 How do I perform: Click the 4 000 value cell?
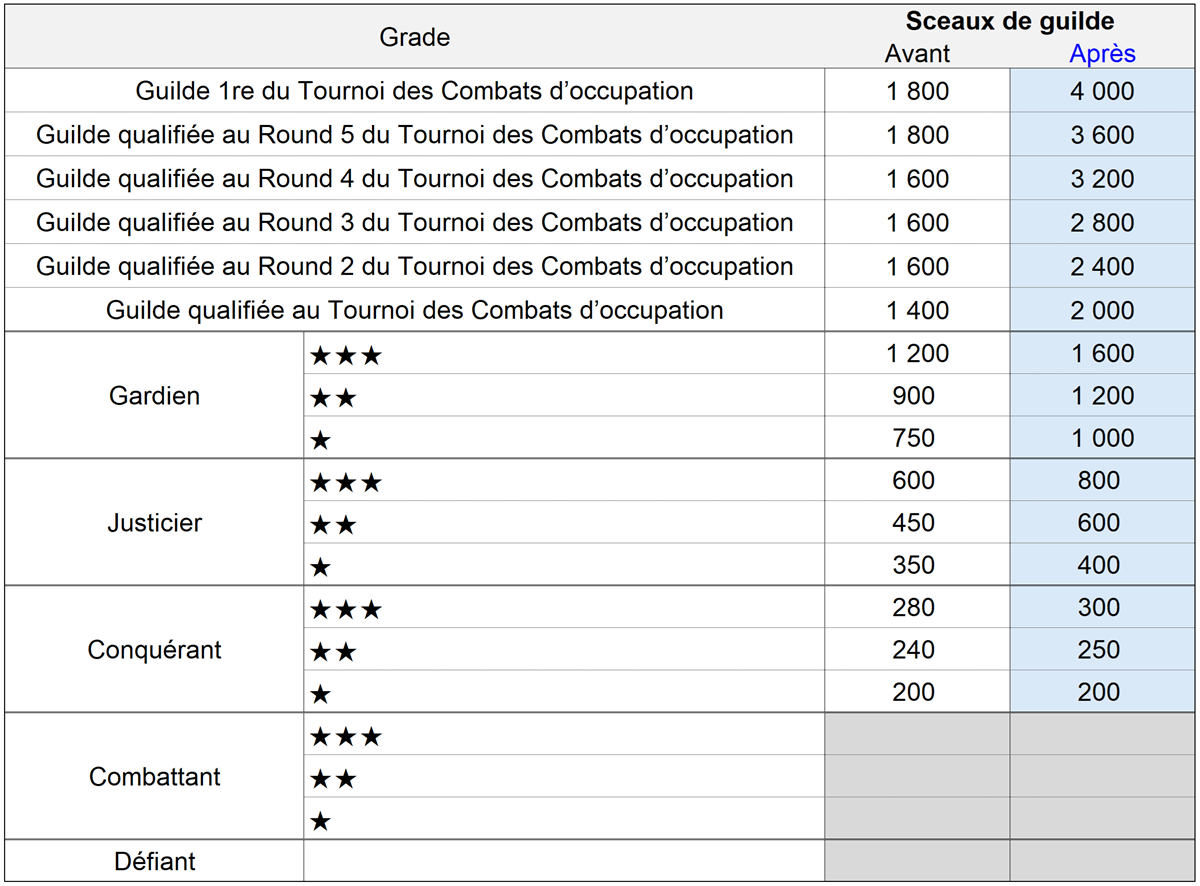click(x=1102, y=91)
